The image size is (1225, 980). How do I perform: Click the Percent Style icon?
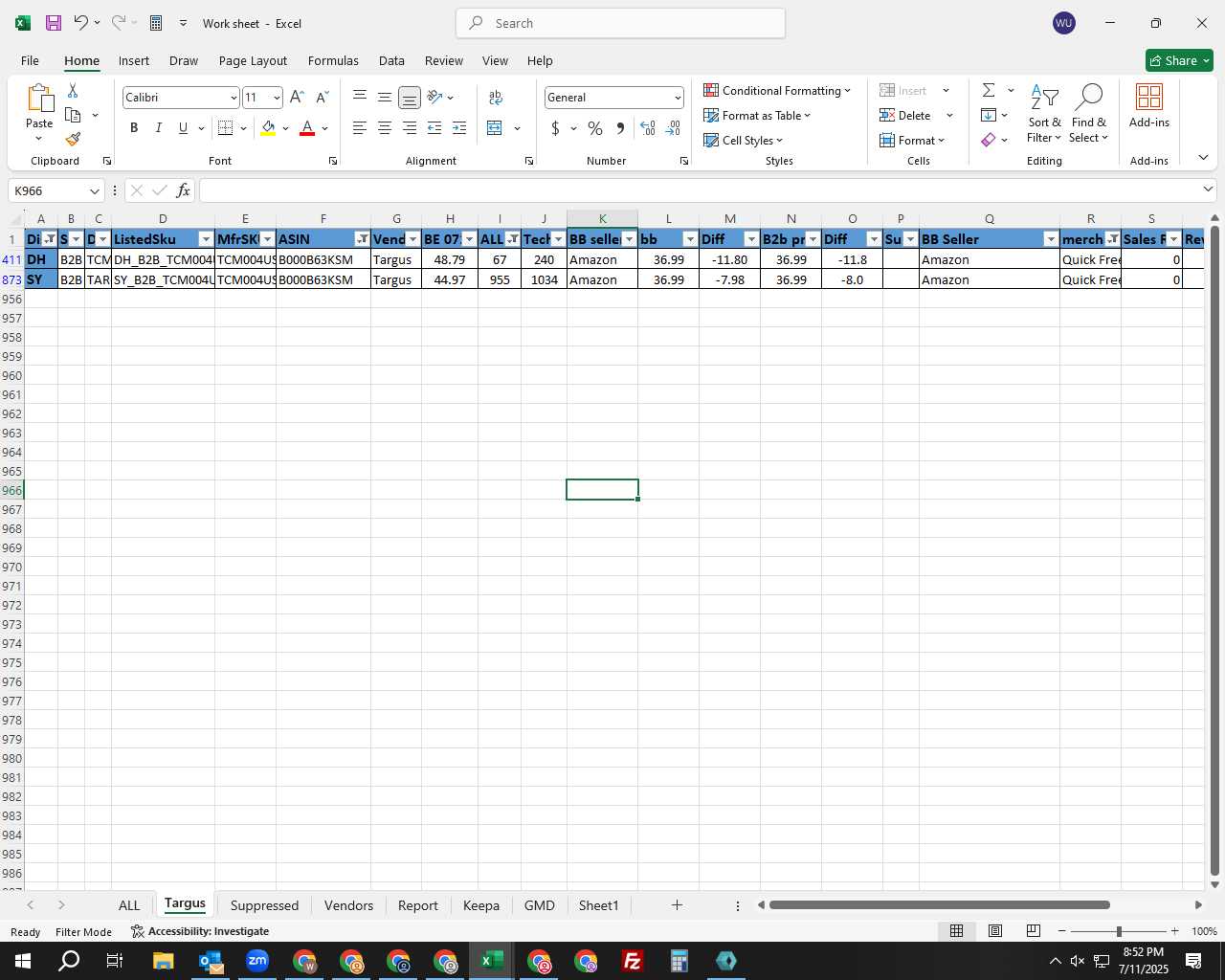click(595, 128)
